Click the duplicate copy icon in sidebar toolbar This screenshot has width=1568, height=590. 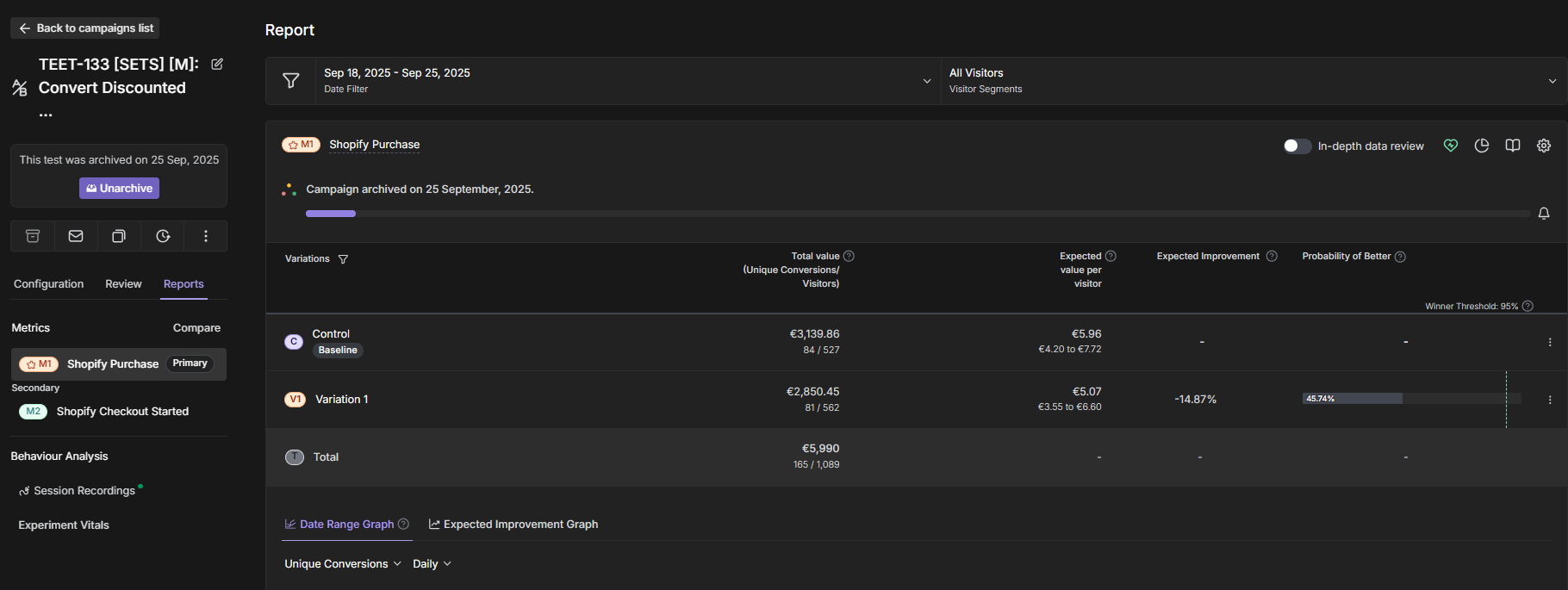(119, 236)
